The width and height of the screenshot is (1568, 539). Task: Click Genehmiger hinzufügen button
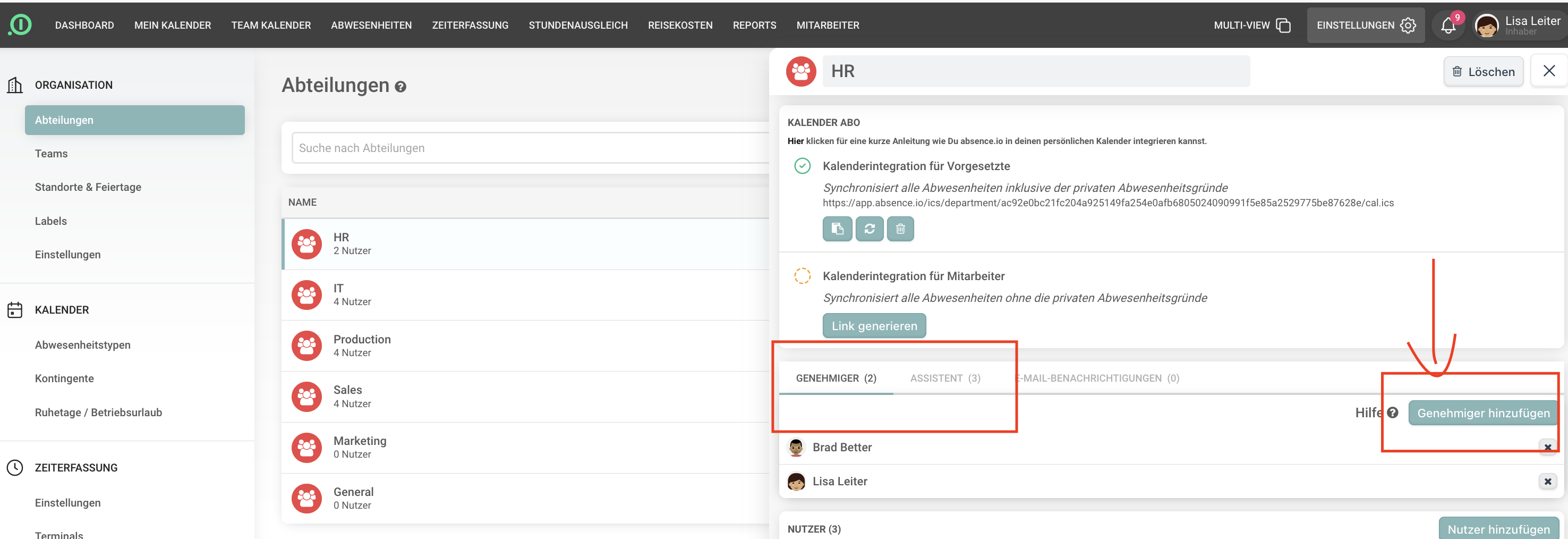[1483, 413]
